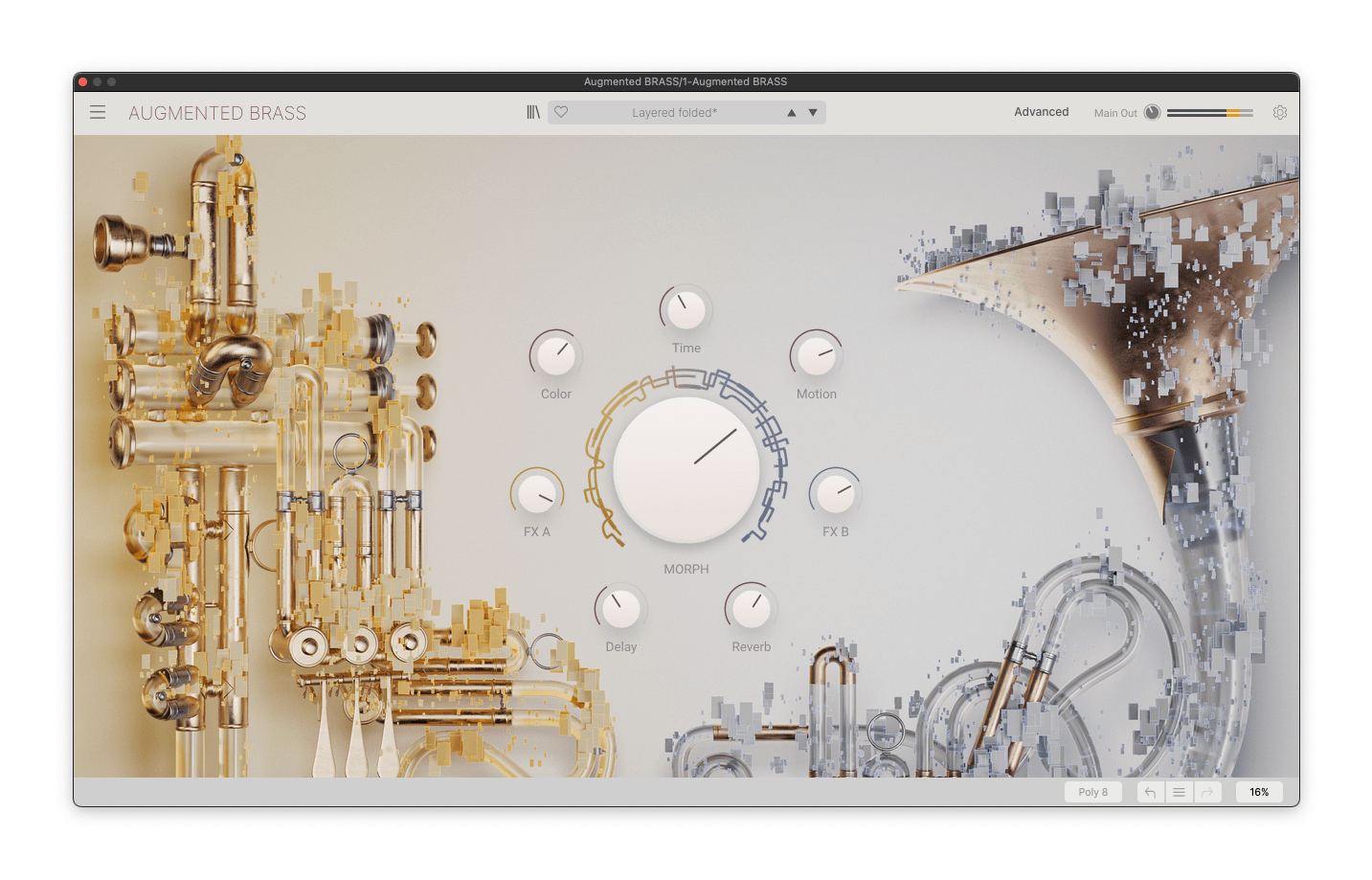Redo the last change with the arrow icon

tap(1207, 792)
